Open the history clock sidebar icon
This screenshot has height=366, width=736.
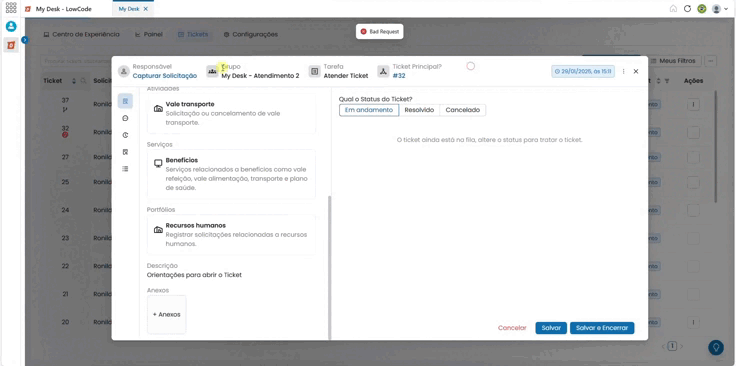point(125,135)
